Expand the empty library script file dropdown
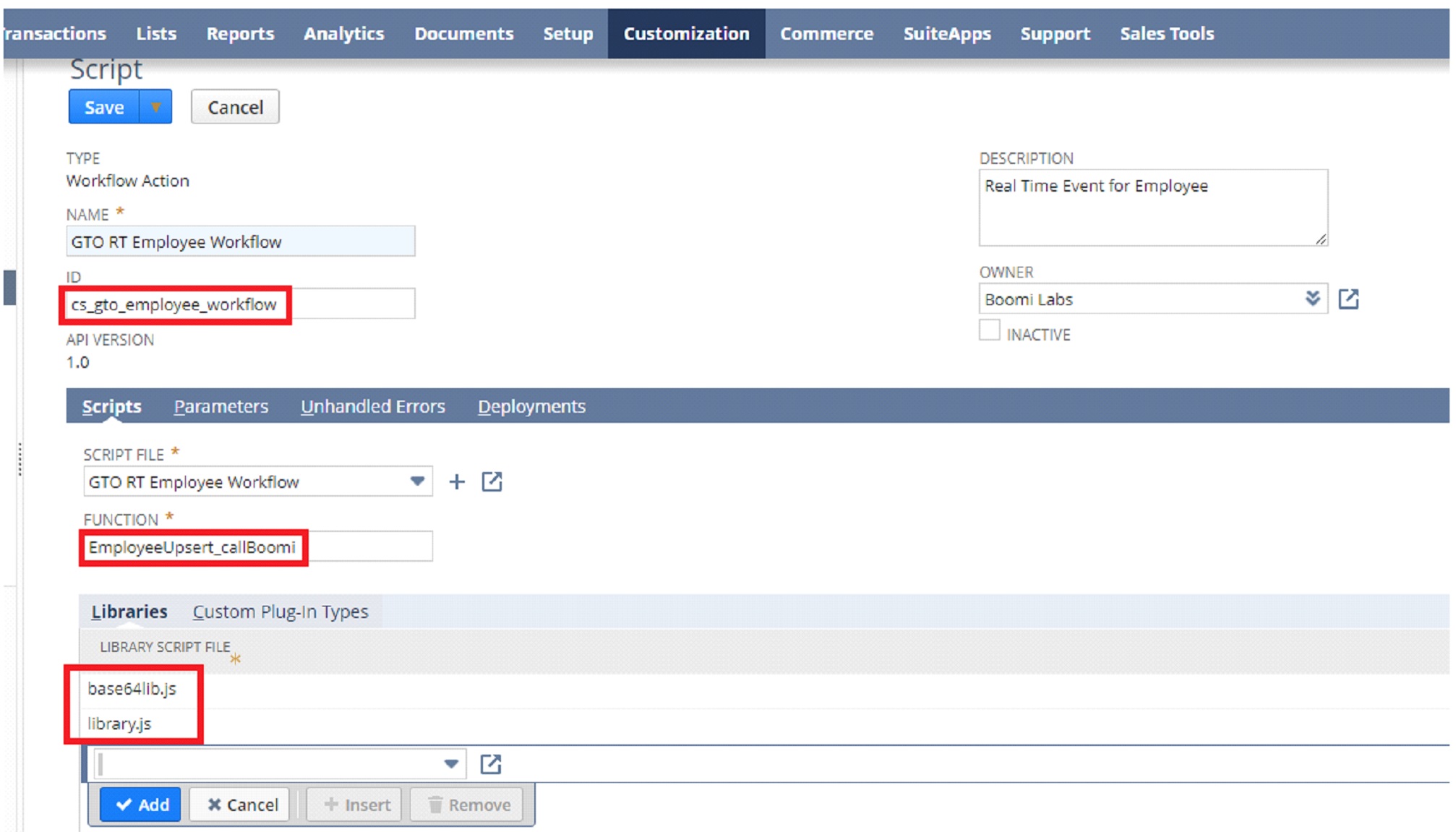Image resolution: width=1456 pixels, height=832 pixels. tap(450, 763)
